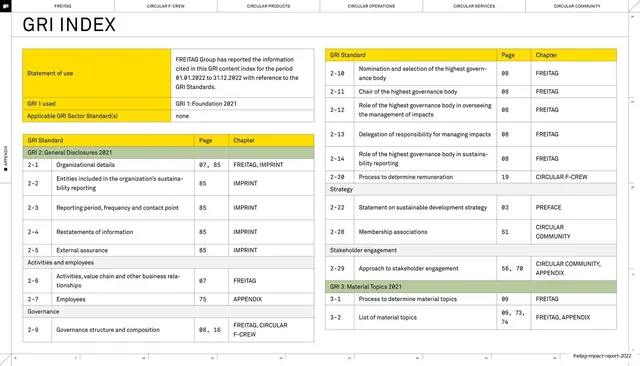Click 'Applicable GRI Sector Standard(s)' cell
This screenshot has height=366, width=640.
click(x=97, y=116)
